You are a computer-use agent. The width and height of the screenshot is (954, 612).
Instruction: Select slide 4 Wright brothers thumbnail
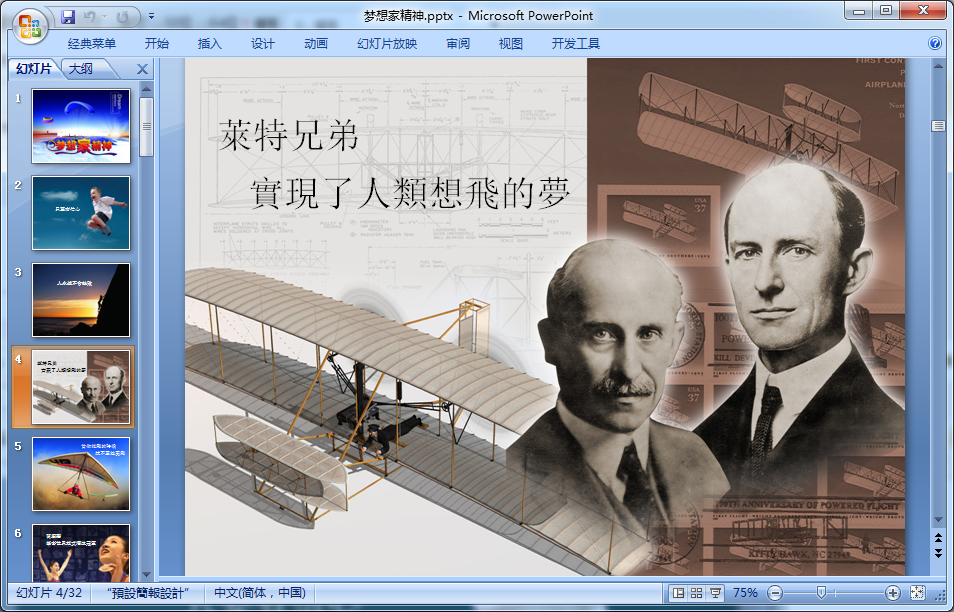[81, 387]
